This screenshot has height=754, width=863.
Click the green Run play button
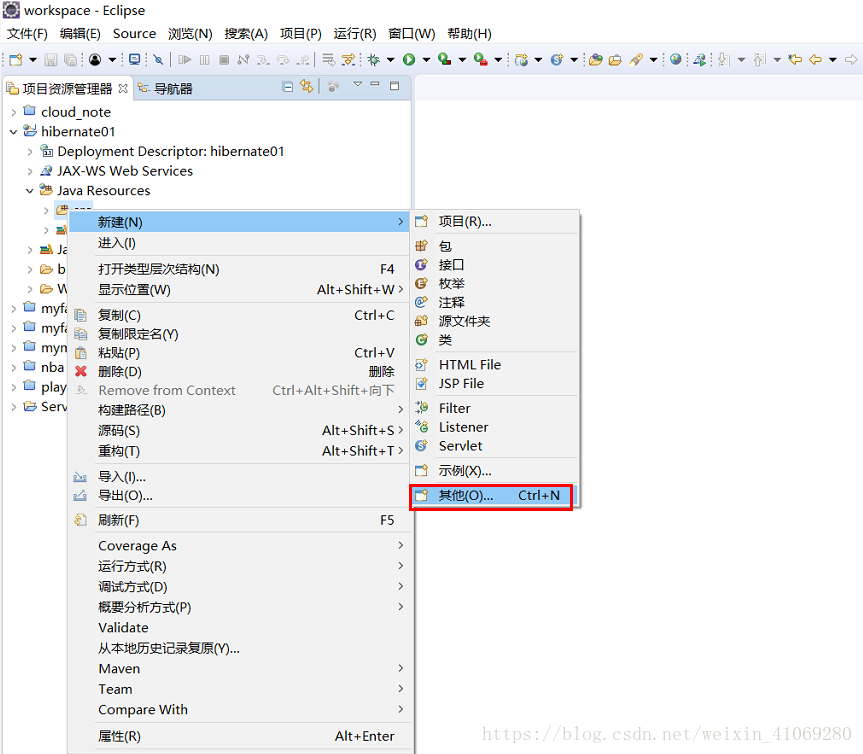click(409, 59)
